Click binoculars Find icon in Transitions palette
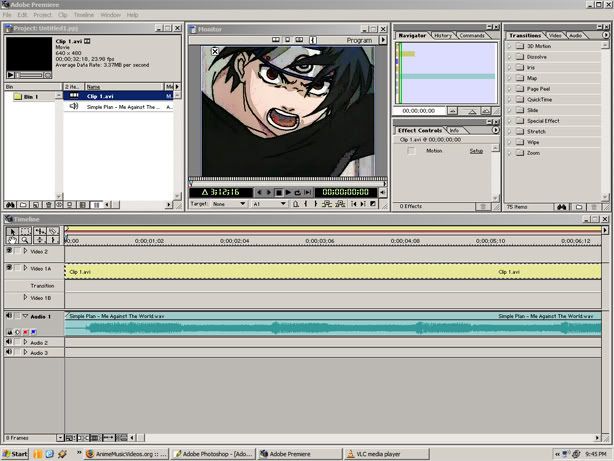 pyautogui.click(x=562, y=207)
